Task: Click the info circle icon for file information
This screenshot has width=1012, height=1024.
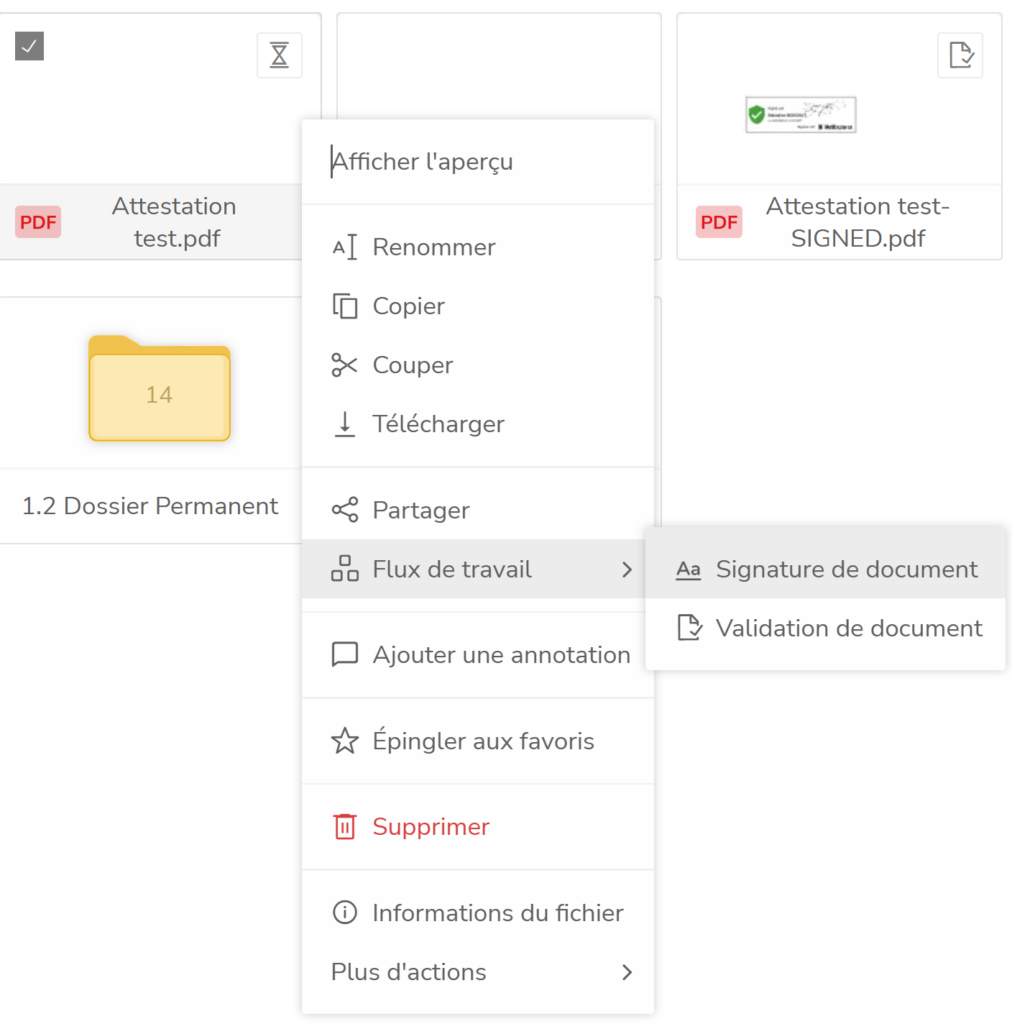Action: [344, 913]
